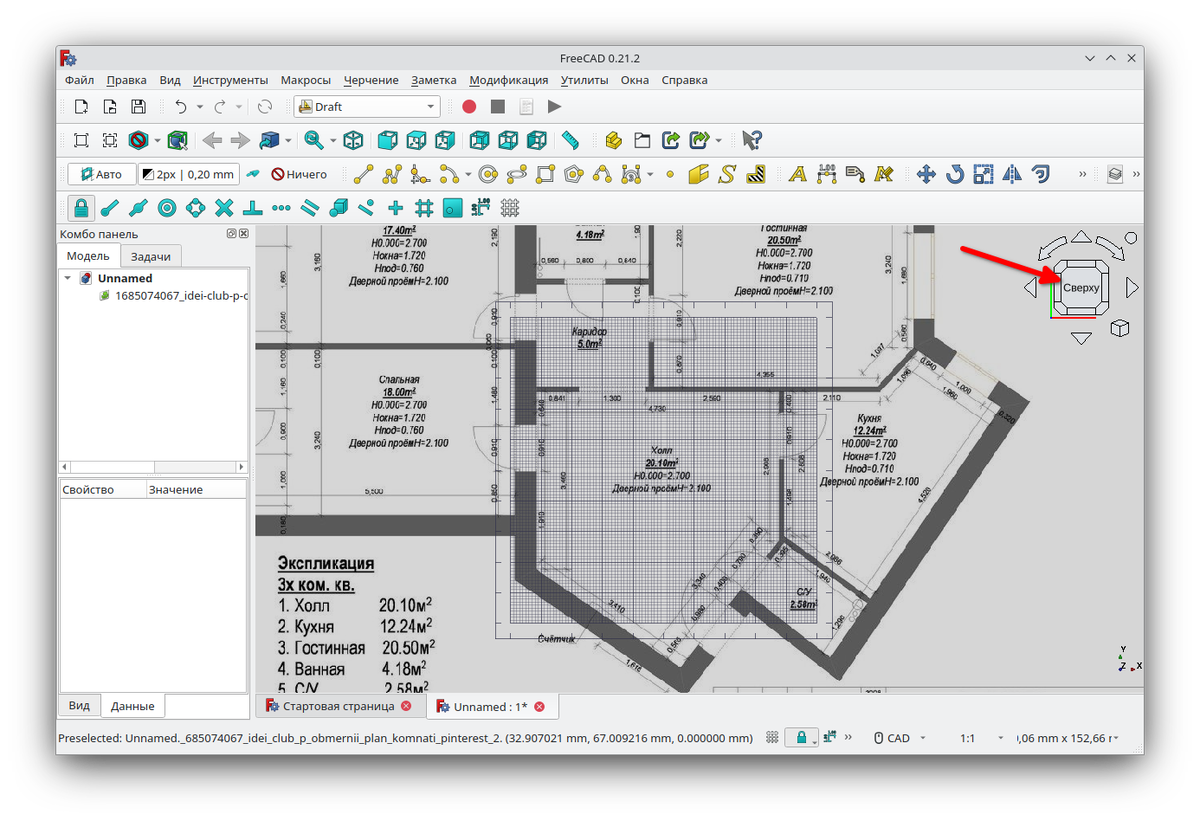
Task: Click the model tree horizontal scrollbar
Action: pyautogui.click(x=153, y=467)
